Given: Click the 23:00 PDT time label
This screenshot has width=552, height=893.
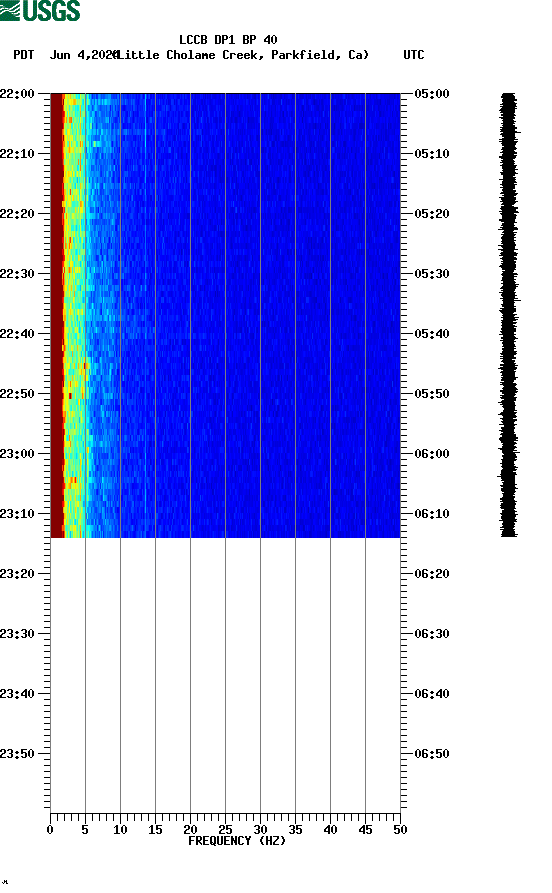Looking at the screenshot, I should pos(17,454).
